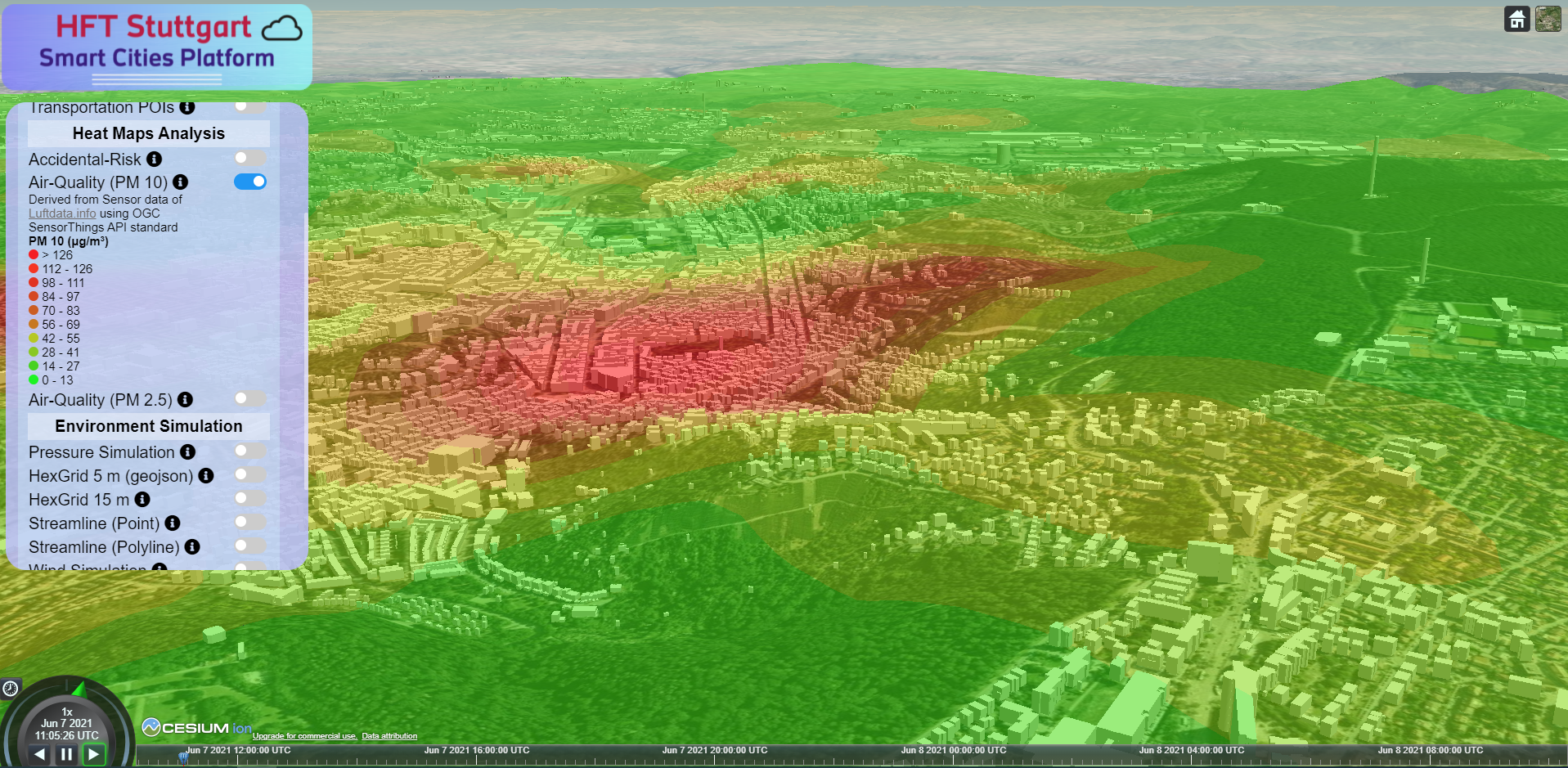This screenshot has width=1568, height=768.
Task: Click the clock icon on animation widget
Action: tap(11, 689)
